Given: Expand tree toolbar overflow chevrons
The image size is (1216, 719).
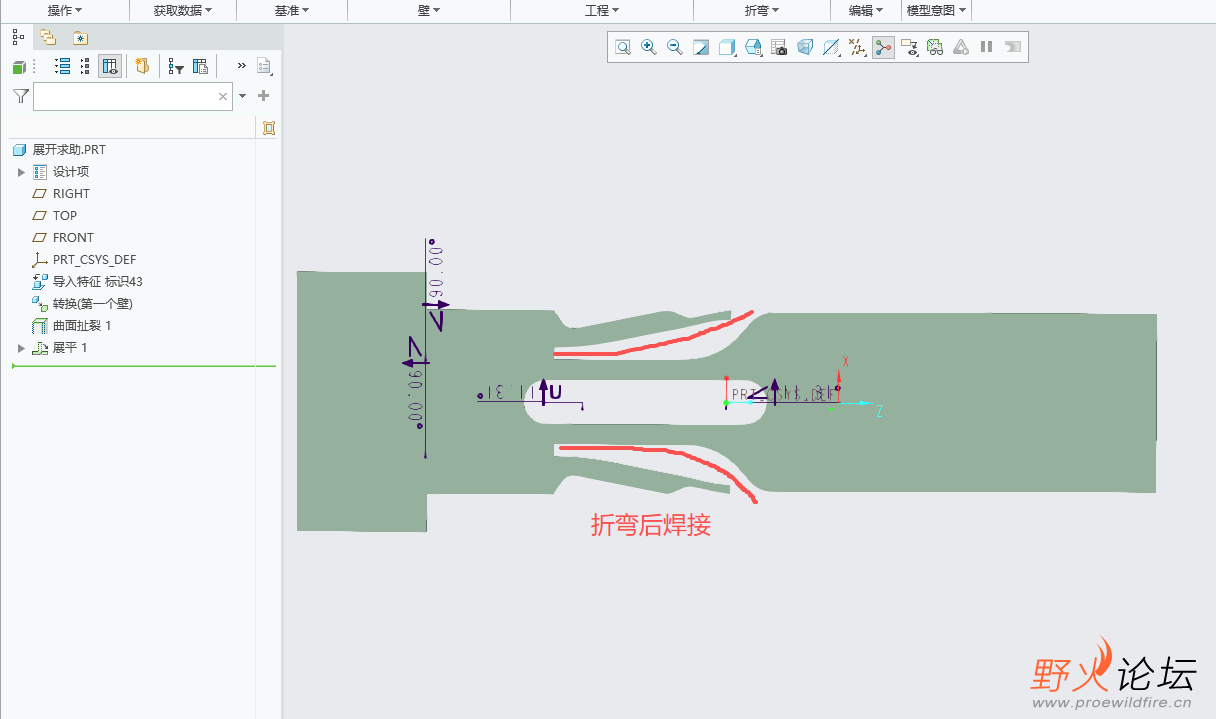Looking at the screenshot, I should [241, 66].
